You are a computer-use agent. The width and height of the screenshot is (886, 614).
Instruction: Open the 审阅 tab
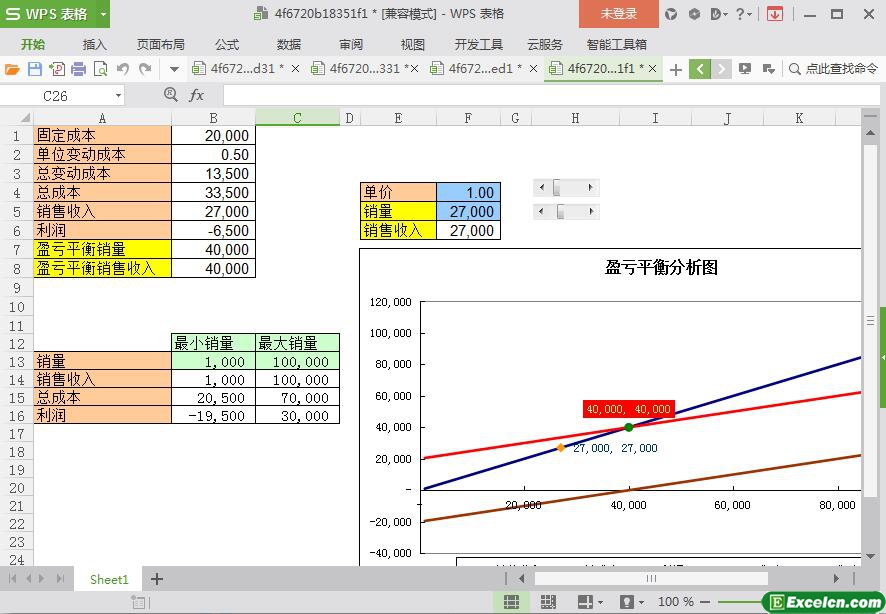(351, 45)
